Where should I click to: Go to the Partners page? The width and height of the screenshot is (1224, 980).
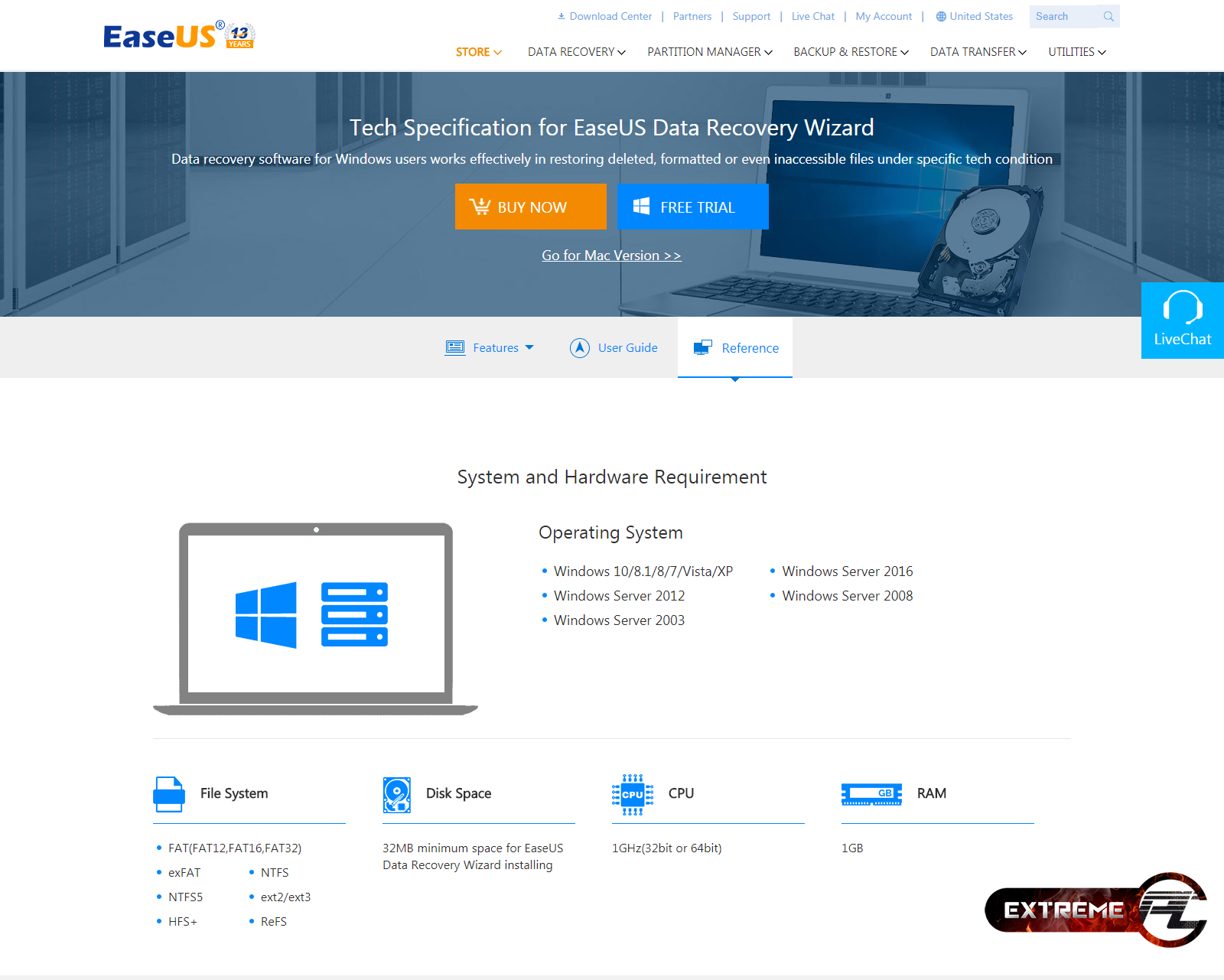pyautogui.click(x=692, y=16)
